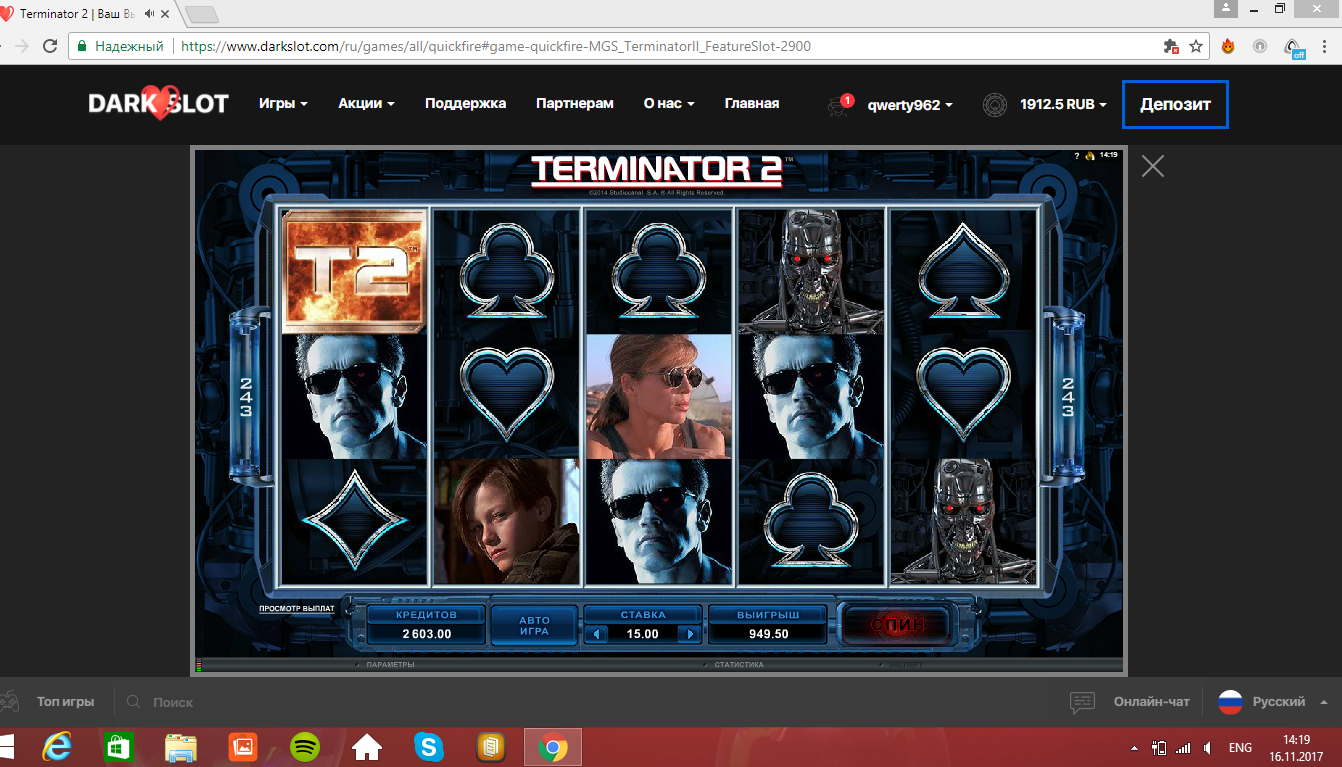
Task: Go to Поддержка page
Action: pos(465,103)
